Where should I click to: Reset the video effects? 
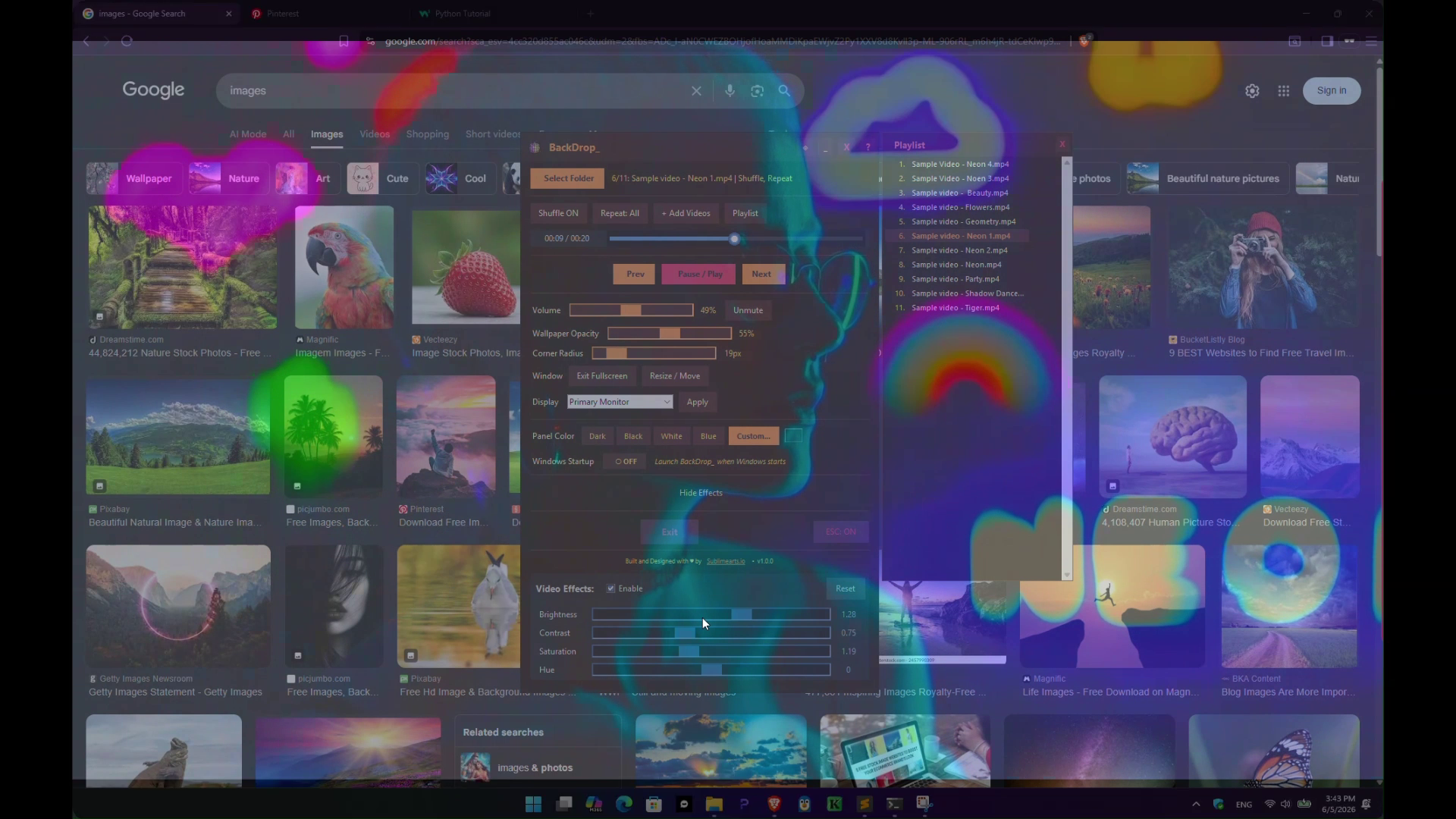tap(845, 588)
